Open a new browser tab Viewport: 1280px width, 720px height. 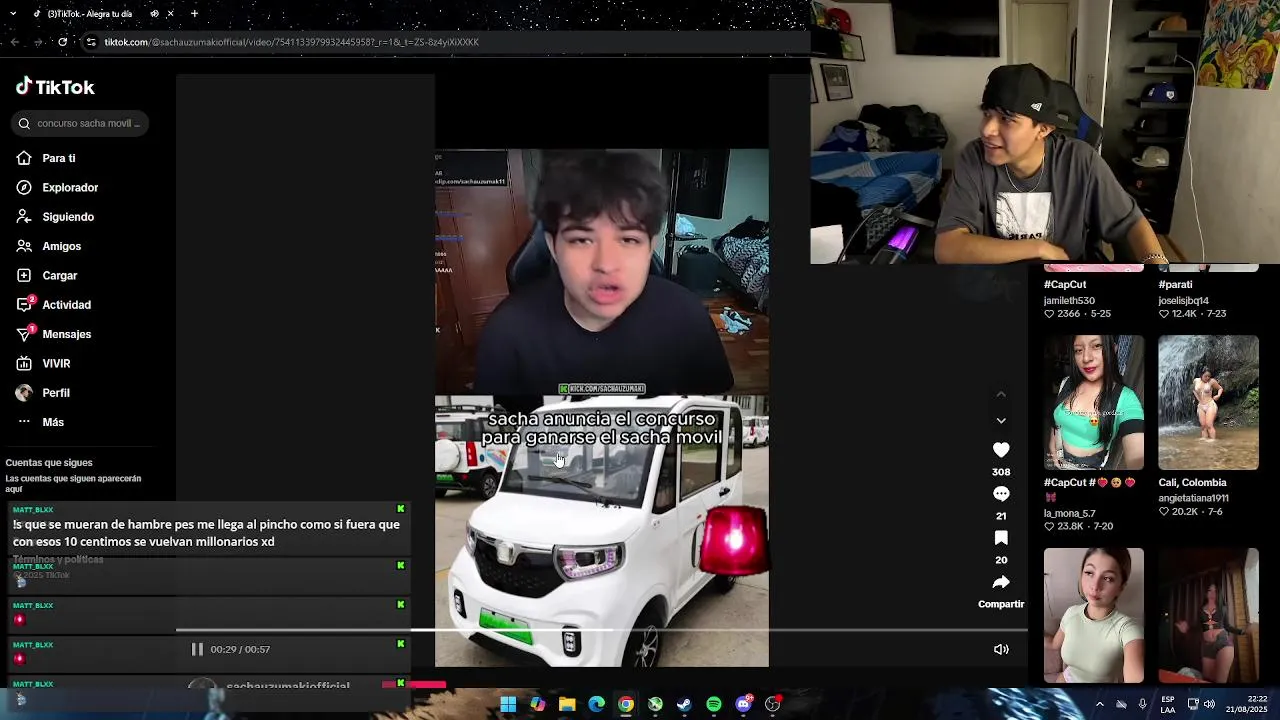coord(194,14)
